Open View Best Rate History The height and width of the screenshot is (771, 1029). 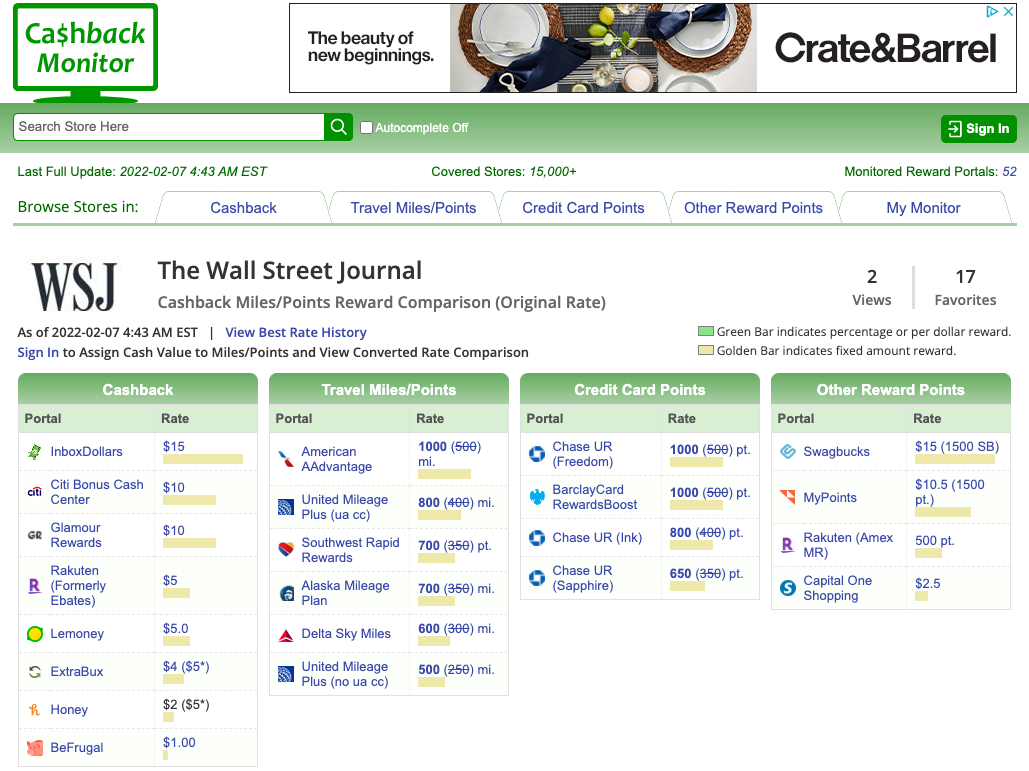click(x=295, y=331)
